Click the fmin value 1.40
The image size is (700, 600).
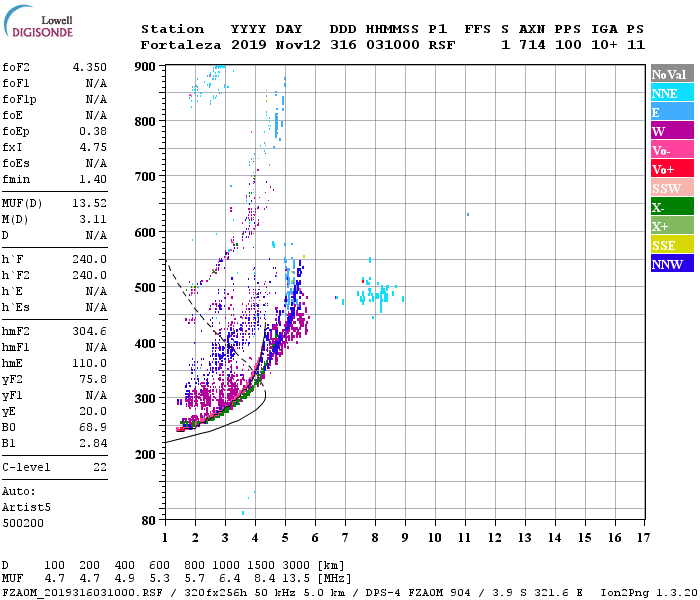coord(93,179)
